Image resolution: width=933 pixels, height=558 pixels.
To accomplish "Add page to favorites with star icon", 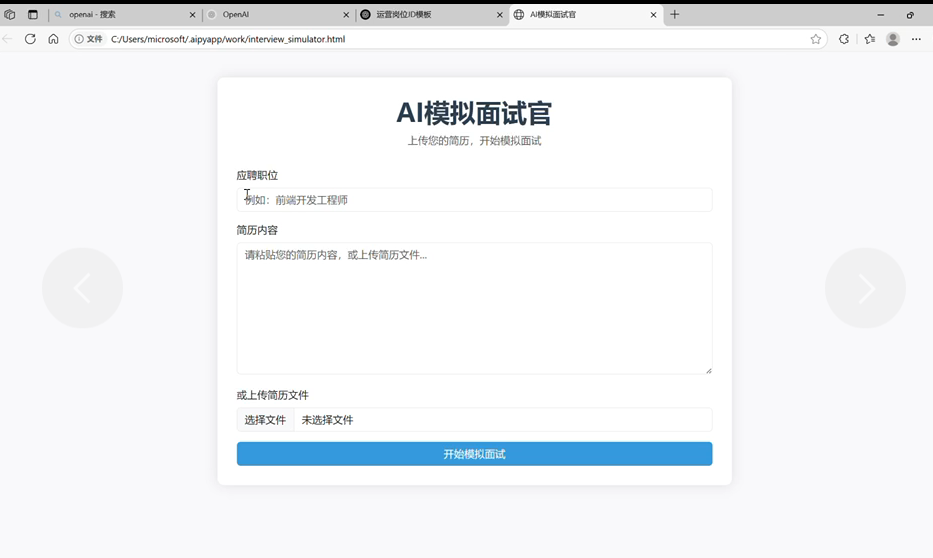I will click(x=816, y=39).
